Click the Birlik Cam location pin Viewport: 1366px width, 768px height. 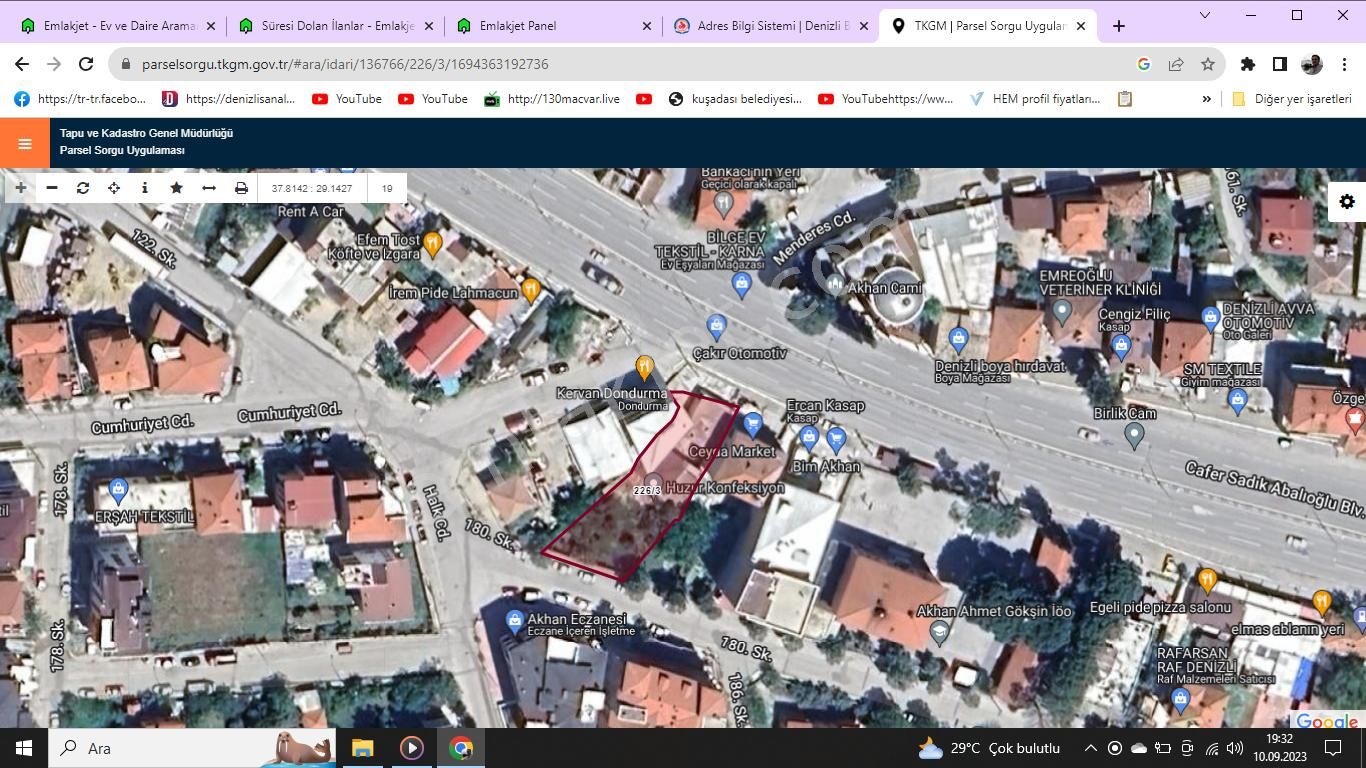[1133, 435]
